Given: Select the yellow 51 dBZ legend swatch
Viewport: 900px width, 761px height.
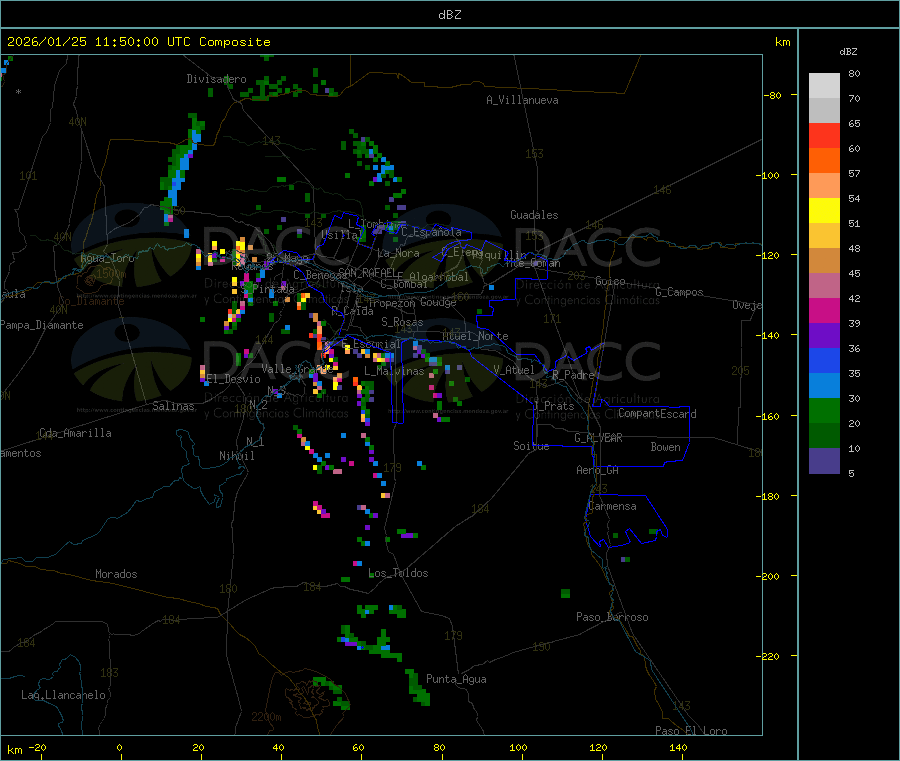Looking at the screenshot, I should (x=824, y=211).
